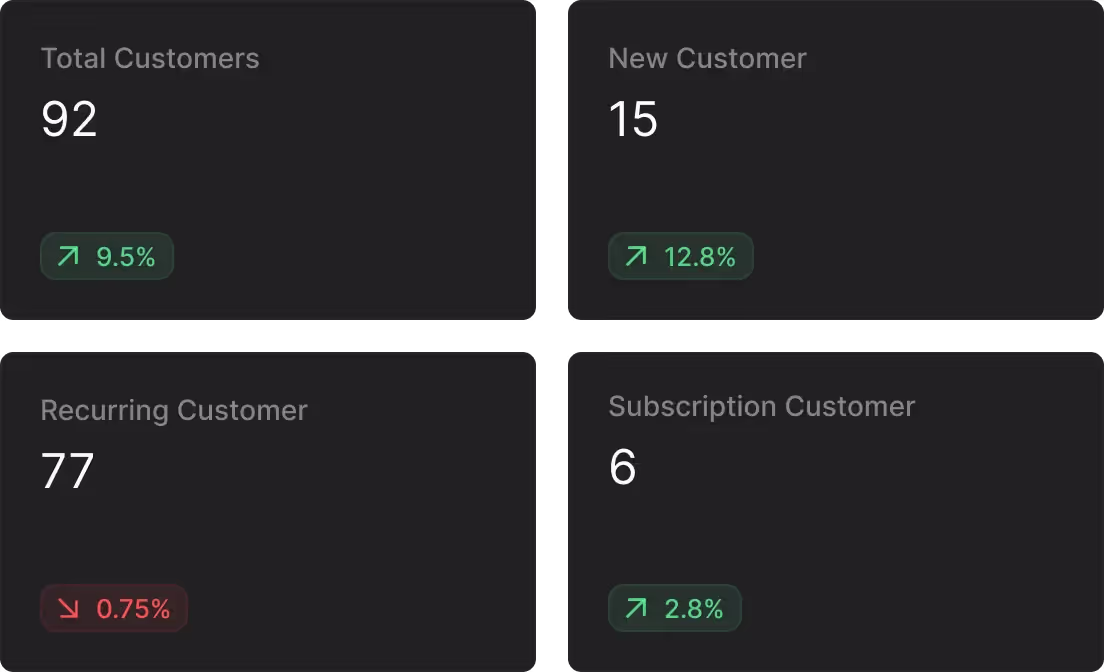1104x672 pixels.
Task: Click the up-arrow trend icon beside 2.8%
Action: tap(636, 608)
